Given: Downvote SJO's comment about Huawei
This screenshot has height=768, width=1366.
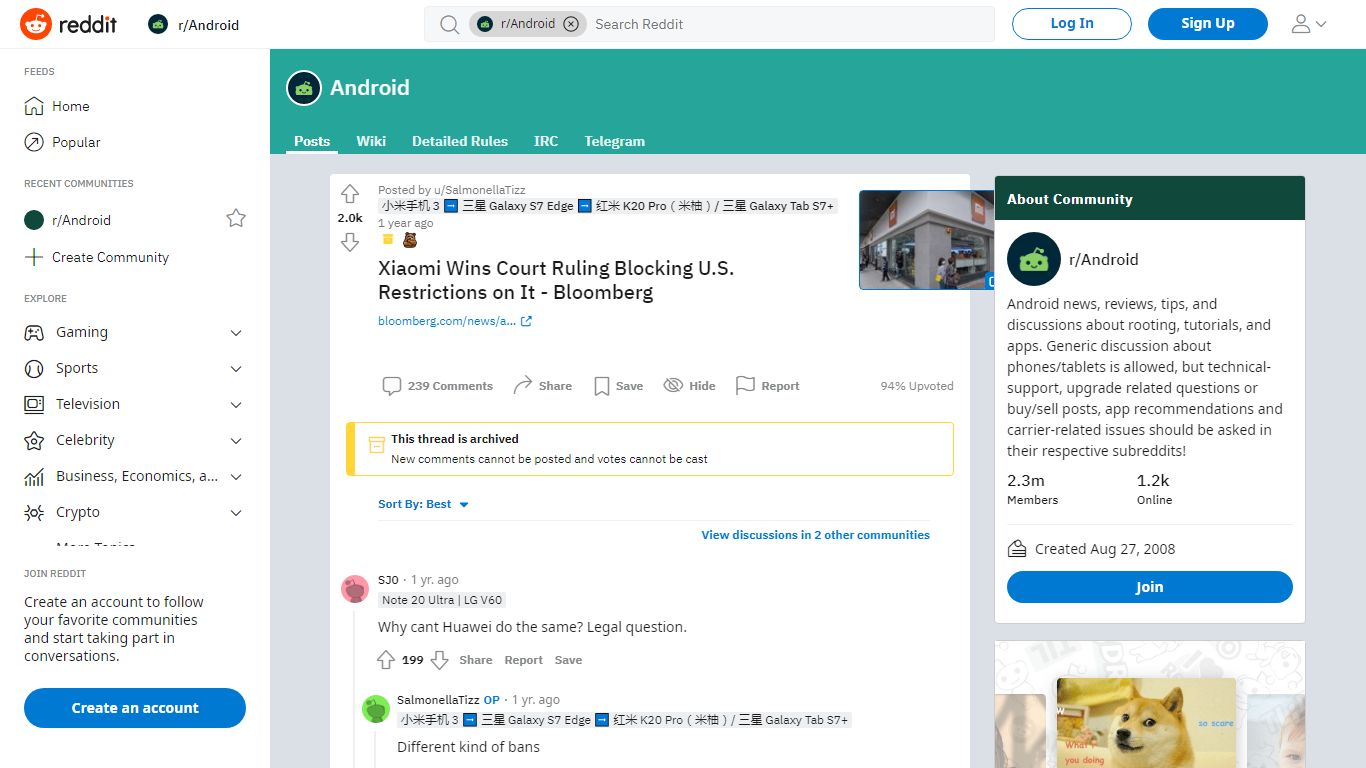Looking at the screenshot, I should [439, 660].
